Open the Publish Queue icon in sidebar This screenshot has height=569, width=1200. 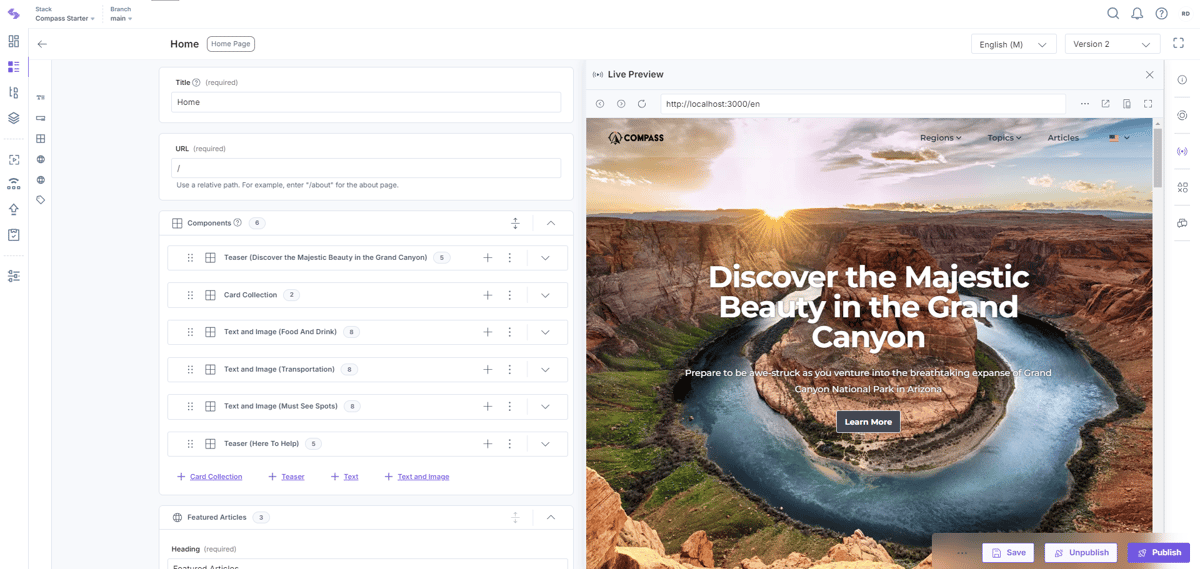tap(14, 184)
